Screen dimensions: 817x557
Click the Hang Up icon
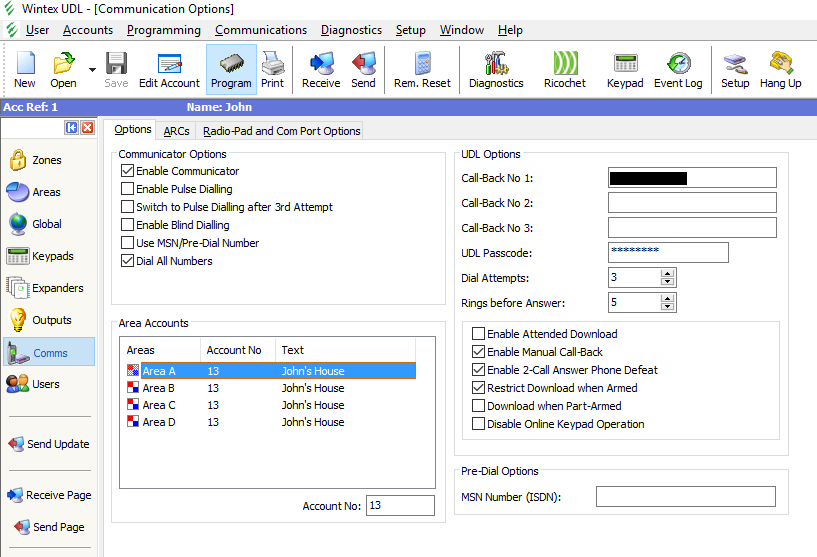coord(780,70)
